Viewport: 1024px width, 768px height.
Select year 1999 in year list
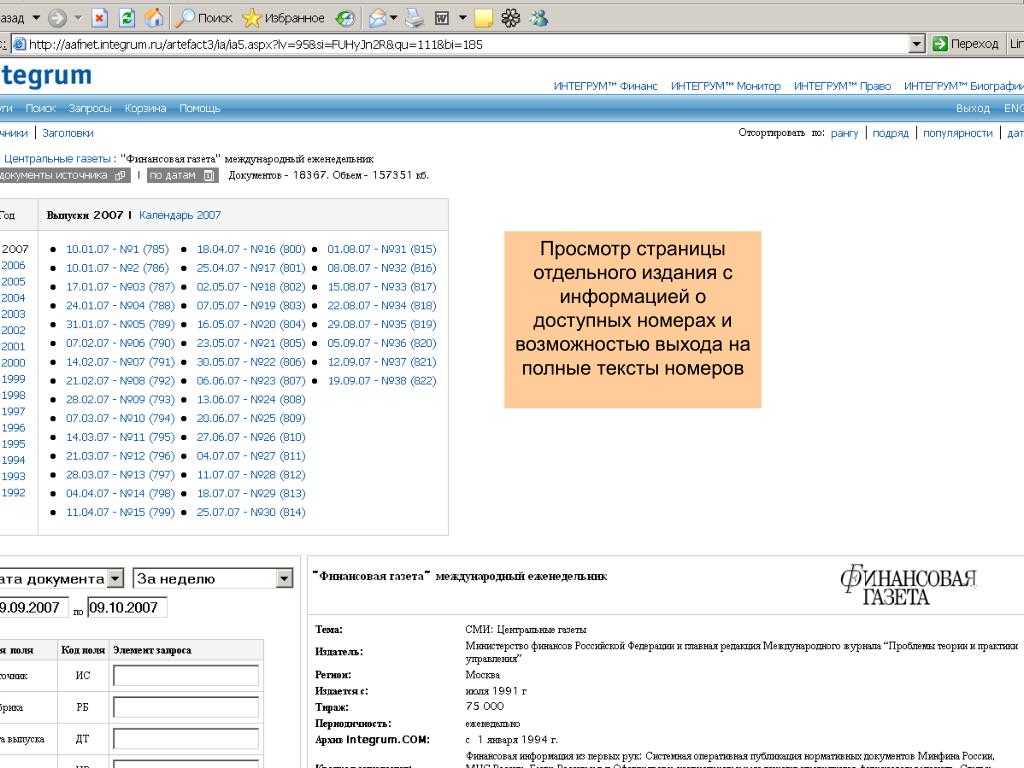coord(13,379)
